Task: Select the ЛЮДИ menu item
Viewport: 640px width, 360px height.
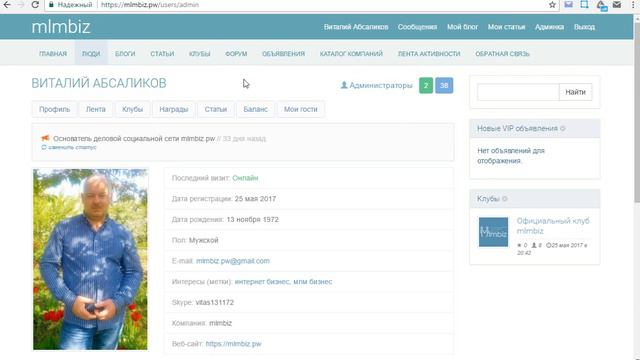Action: click(x=91, y=53)
